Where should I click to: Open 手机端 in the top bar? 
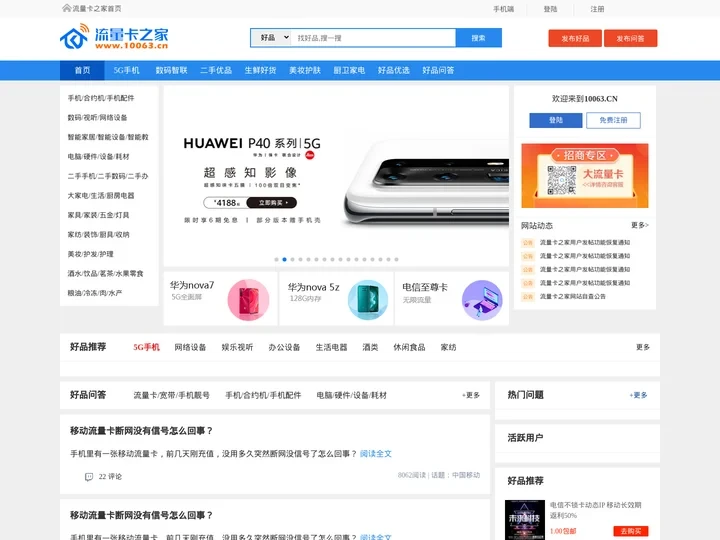(x=504, y=9)
